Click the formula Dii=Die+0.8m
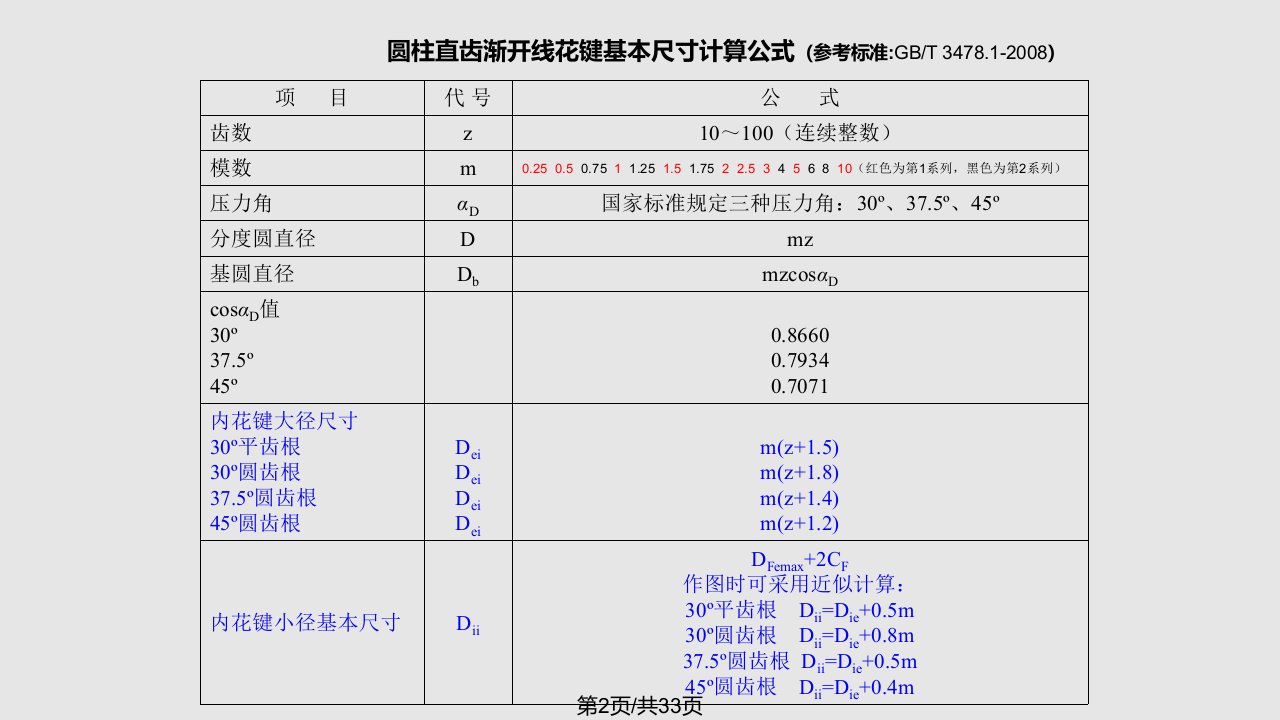The image size is (1280, 720). coord(857,636)
